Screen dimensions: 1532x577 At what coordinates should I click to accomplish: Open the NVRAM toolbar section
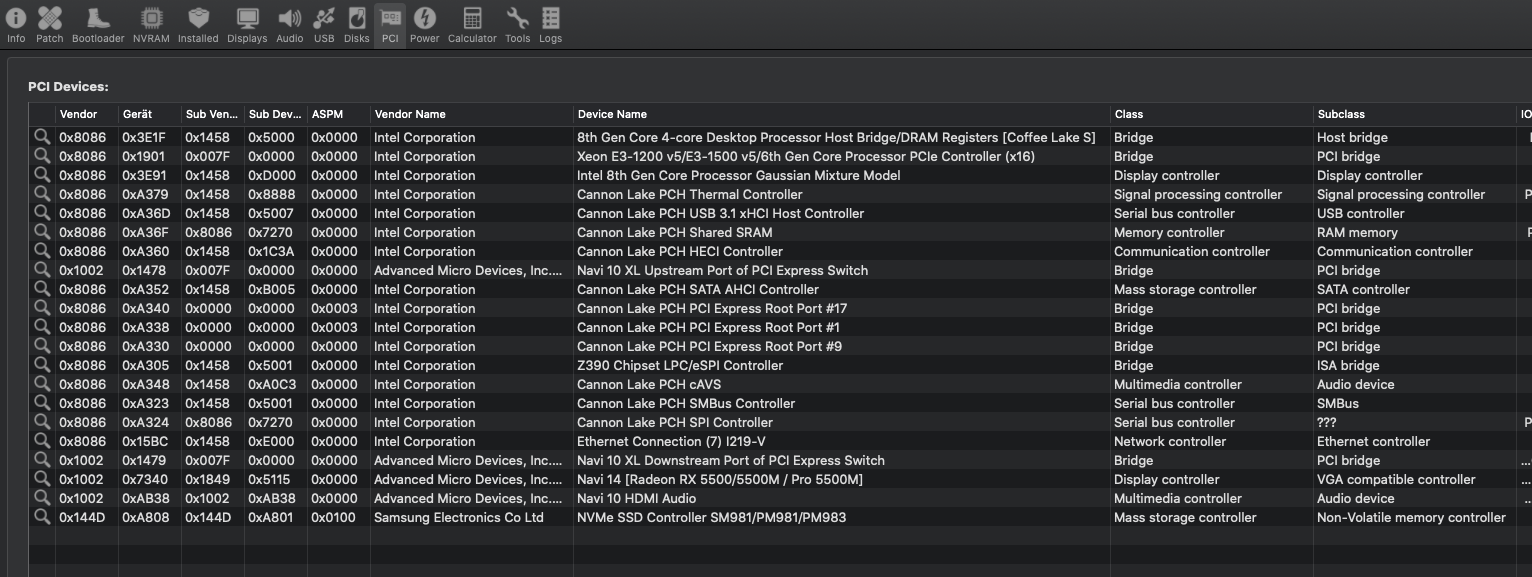click(x=151, y=24)
